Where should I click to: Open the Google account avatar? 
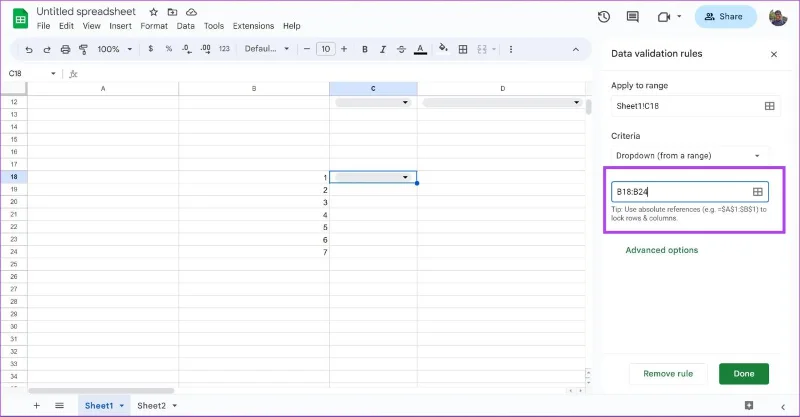778,17
